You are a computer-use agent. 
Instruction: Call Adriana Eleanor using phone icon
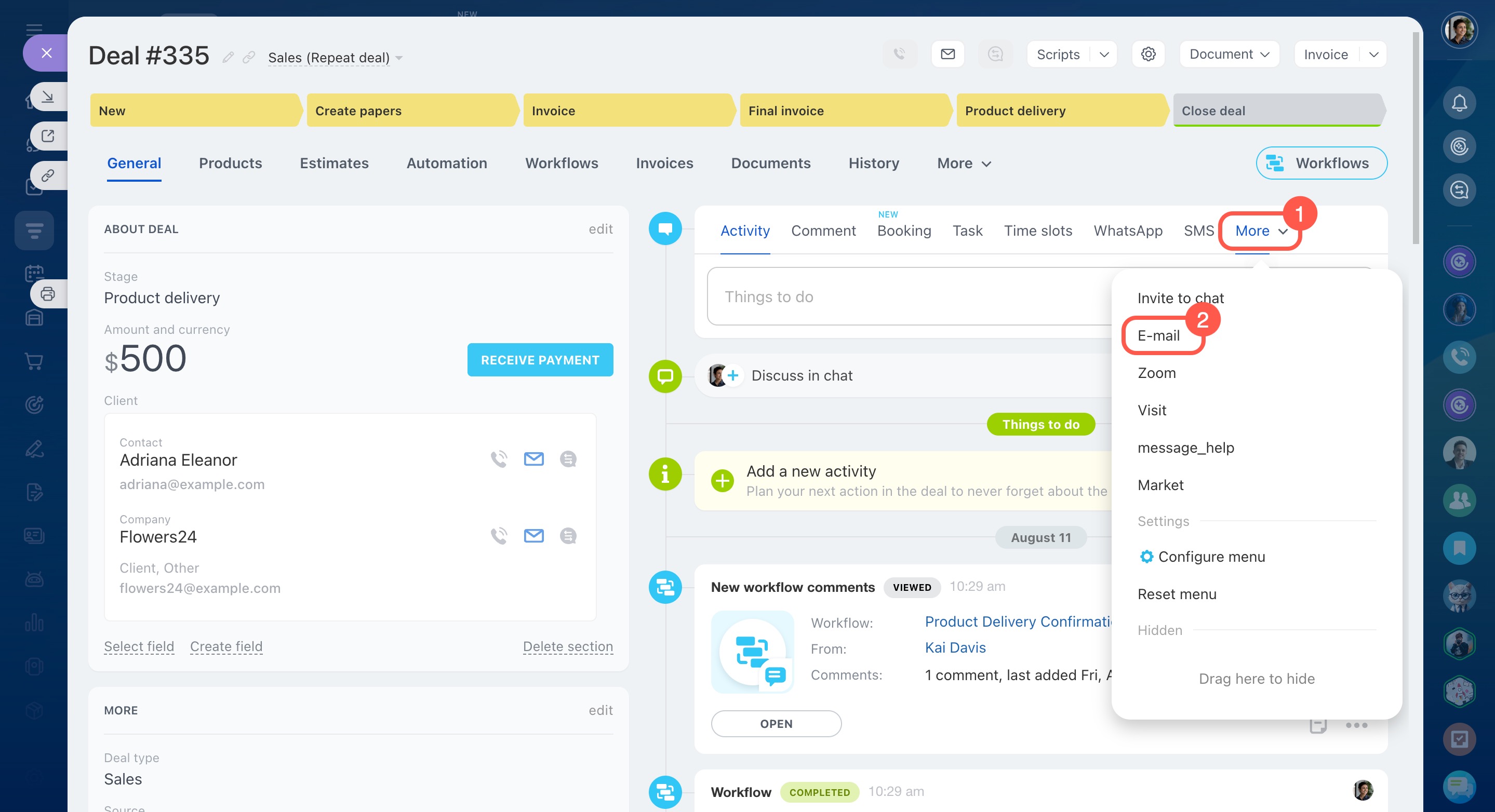[x=499, y=459]
